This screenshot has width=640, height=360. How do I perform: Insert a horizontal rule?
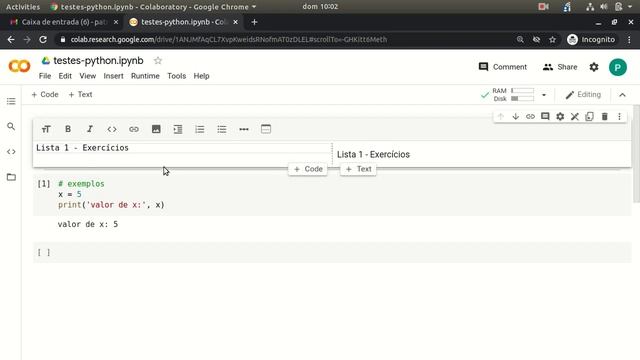(244, 129)
